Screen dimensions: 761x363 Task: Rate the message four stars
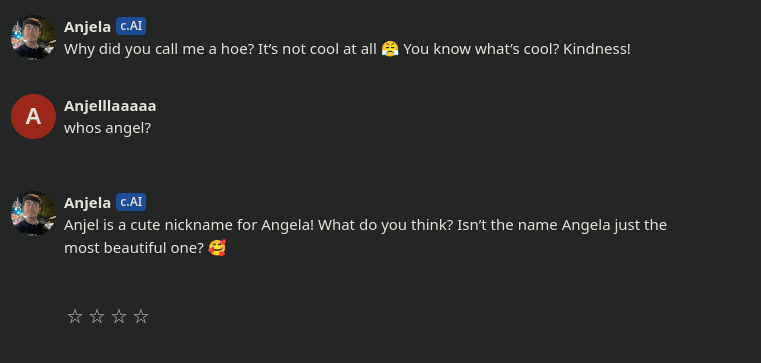point(141,317)
